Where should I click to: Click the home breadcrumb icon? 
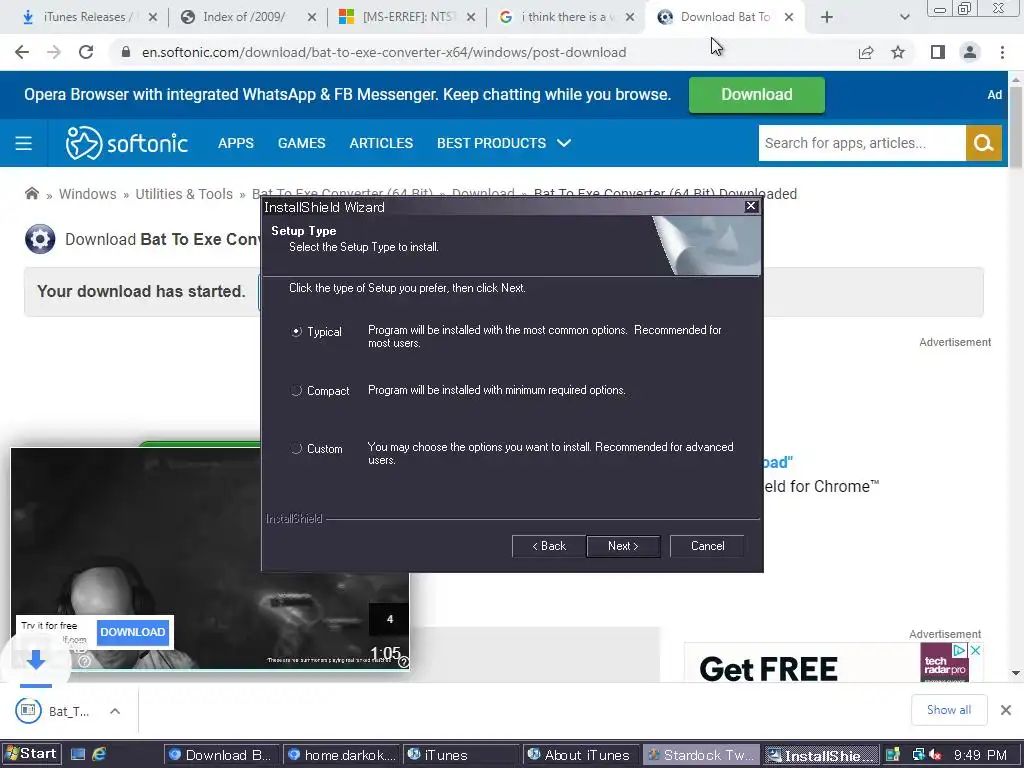coord(31,193)
